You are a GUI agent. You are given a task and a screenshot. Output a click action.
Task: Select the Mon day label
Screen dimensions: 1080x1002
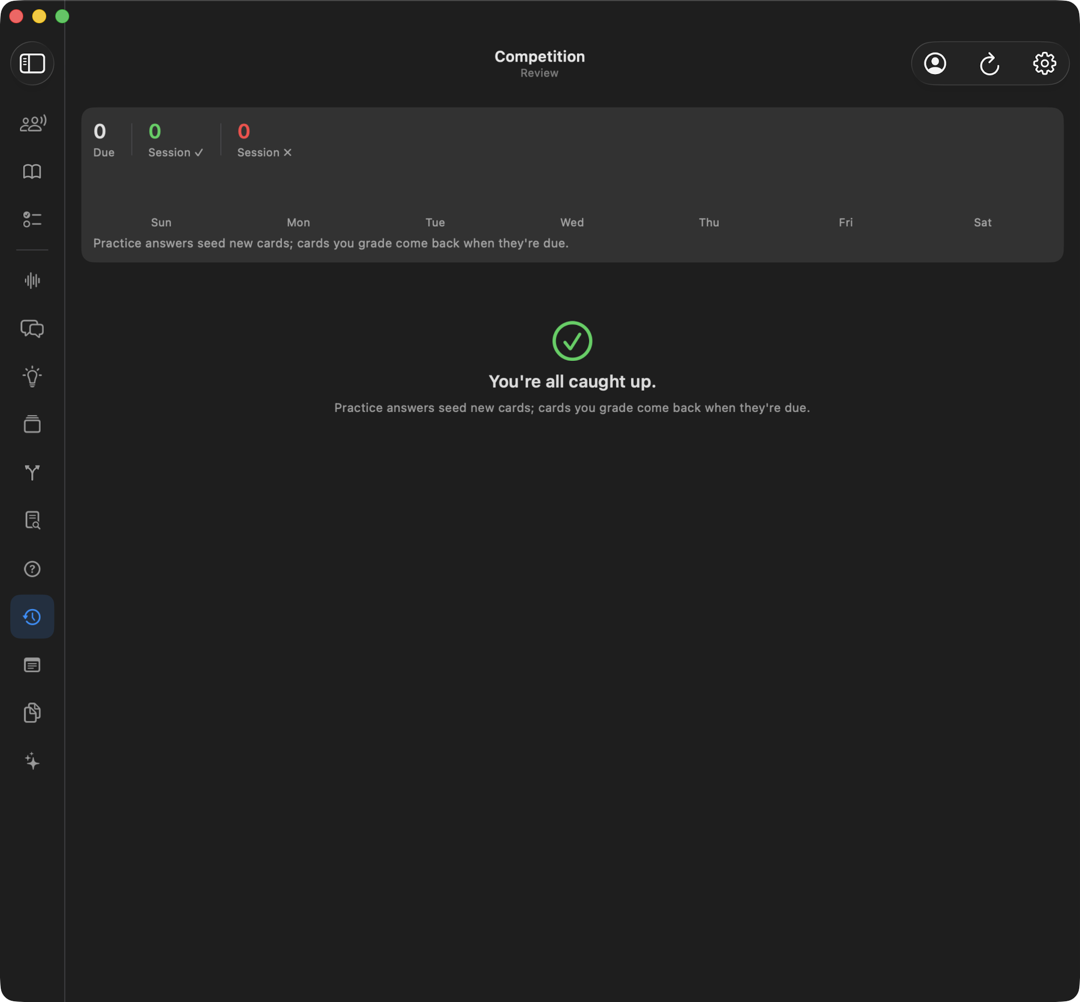[298, 222]
